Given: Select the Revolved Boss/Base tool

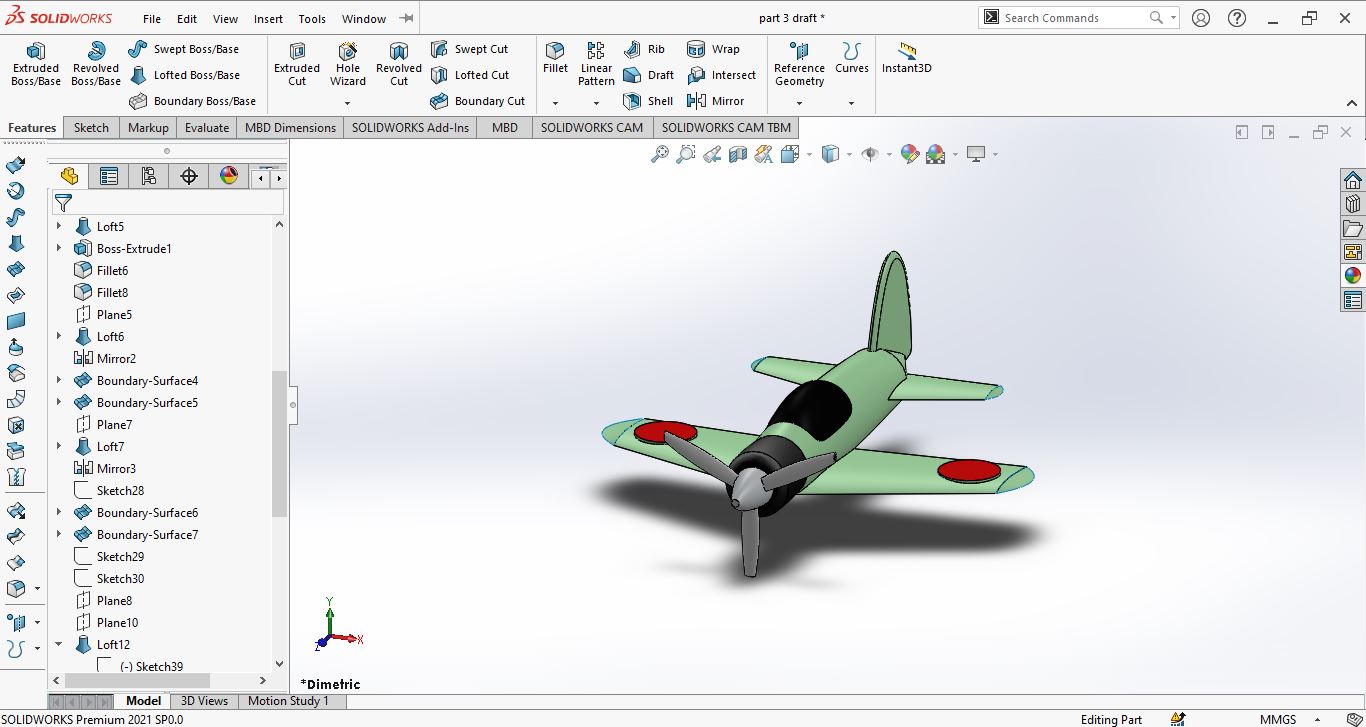Looking at the screenshot, I should point(96,64).
